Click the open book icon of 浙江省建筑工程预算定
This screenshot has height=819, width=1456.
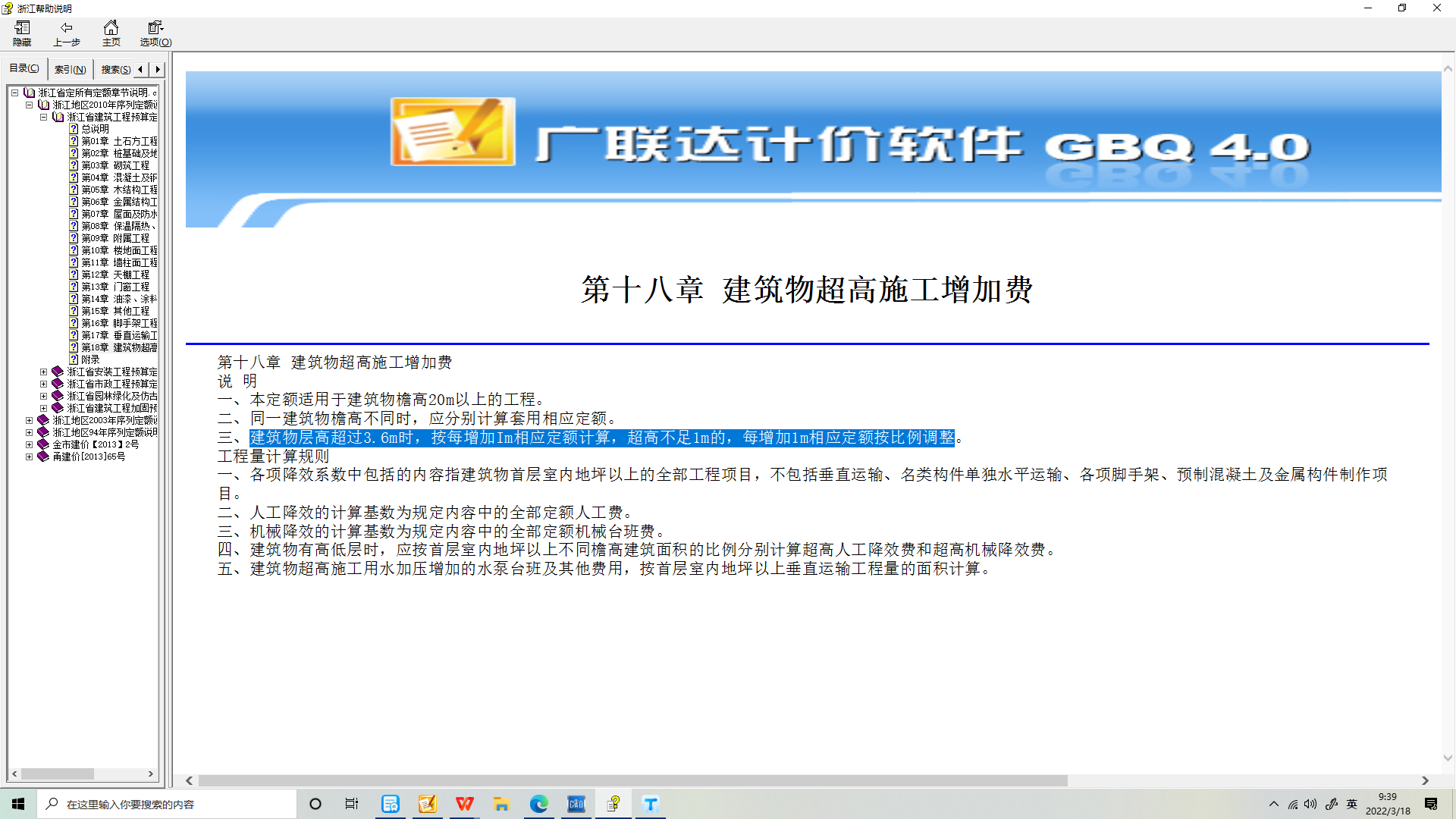click(x=58, y=117)
